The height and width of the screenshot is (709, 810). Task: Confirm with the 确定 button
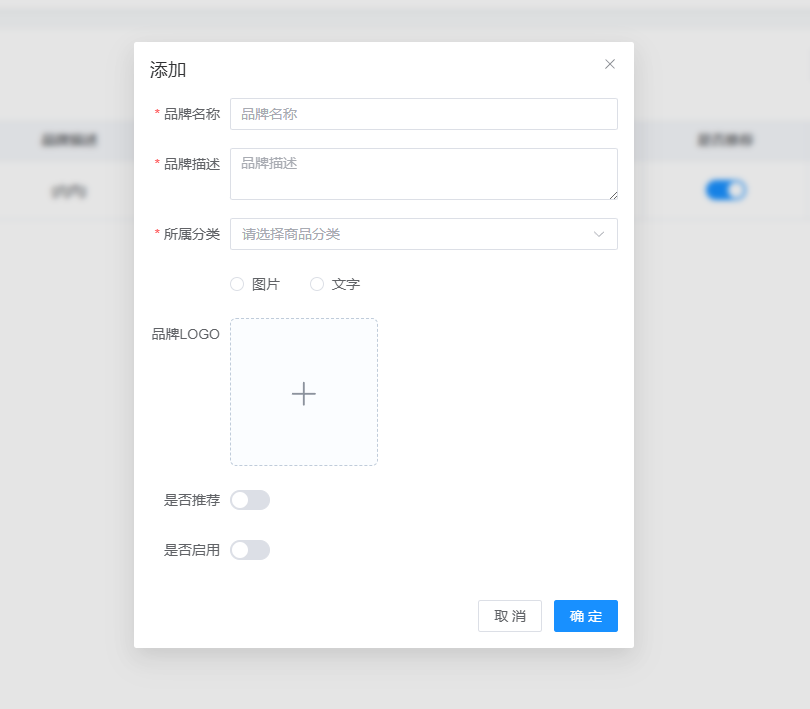click(586, 616)
